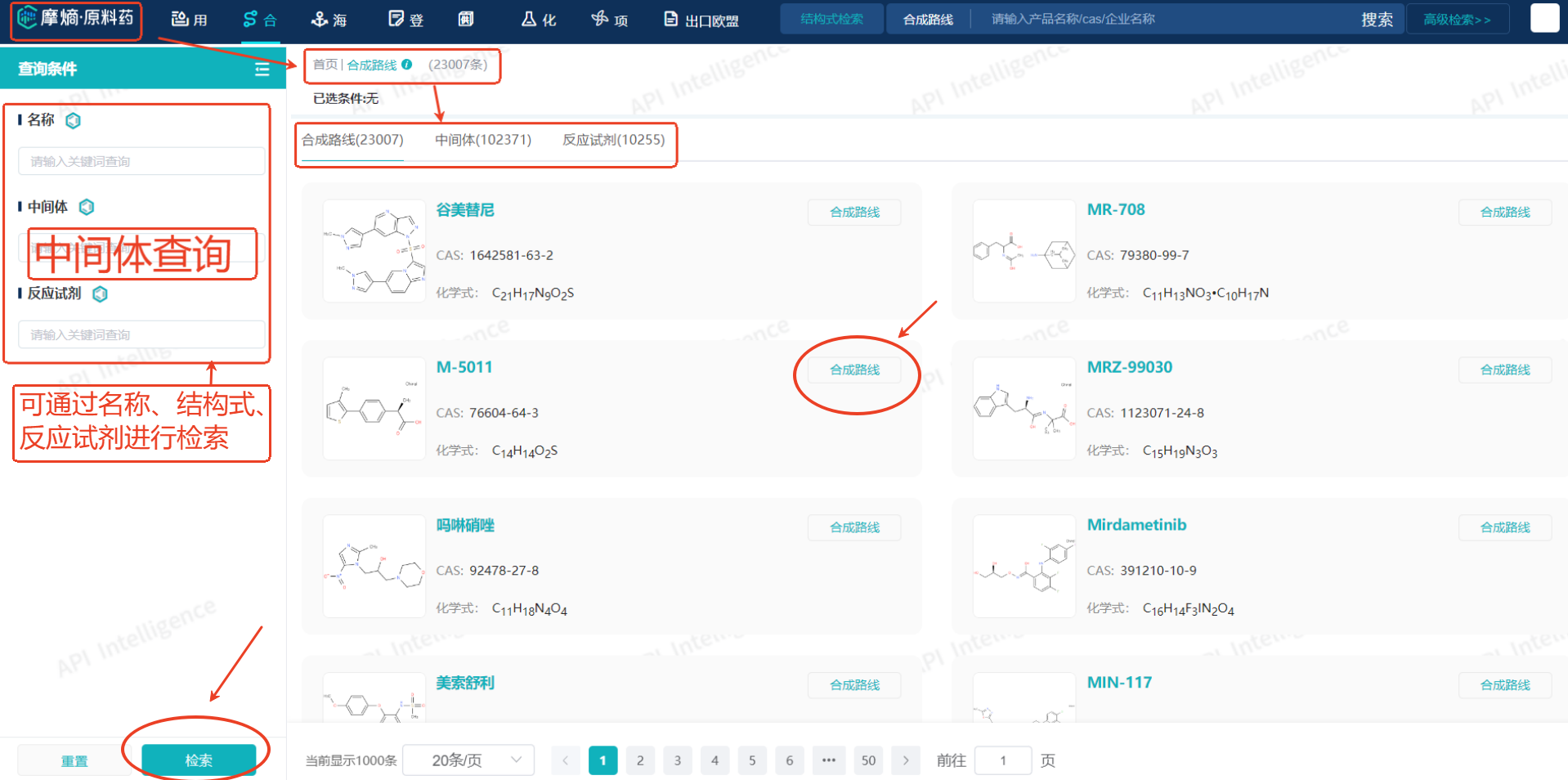The width and height of the screenshot is (1568, 780).
Task: Open the 吗啉硝唑 compound title
Action: [x=465, y=526]
